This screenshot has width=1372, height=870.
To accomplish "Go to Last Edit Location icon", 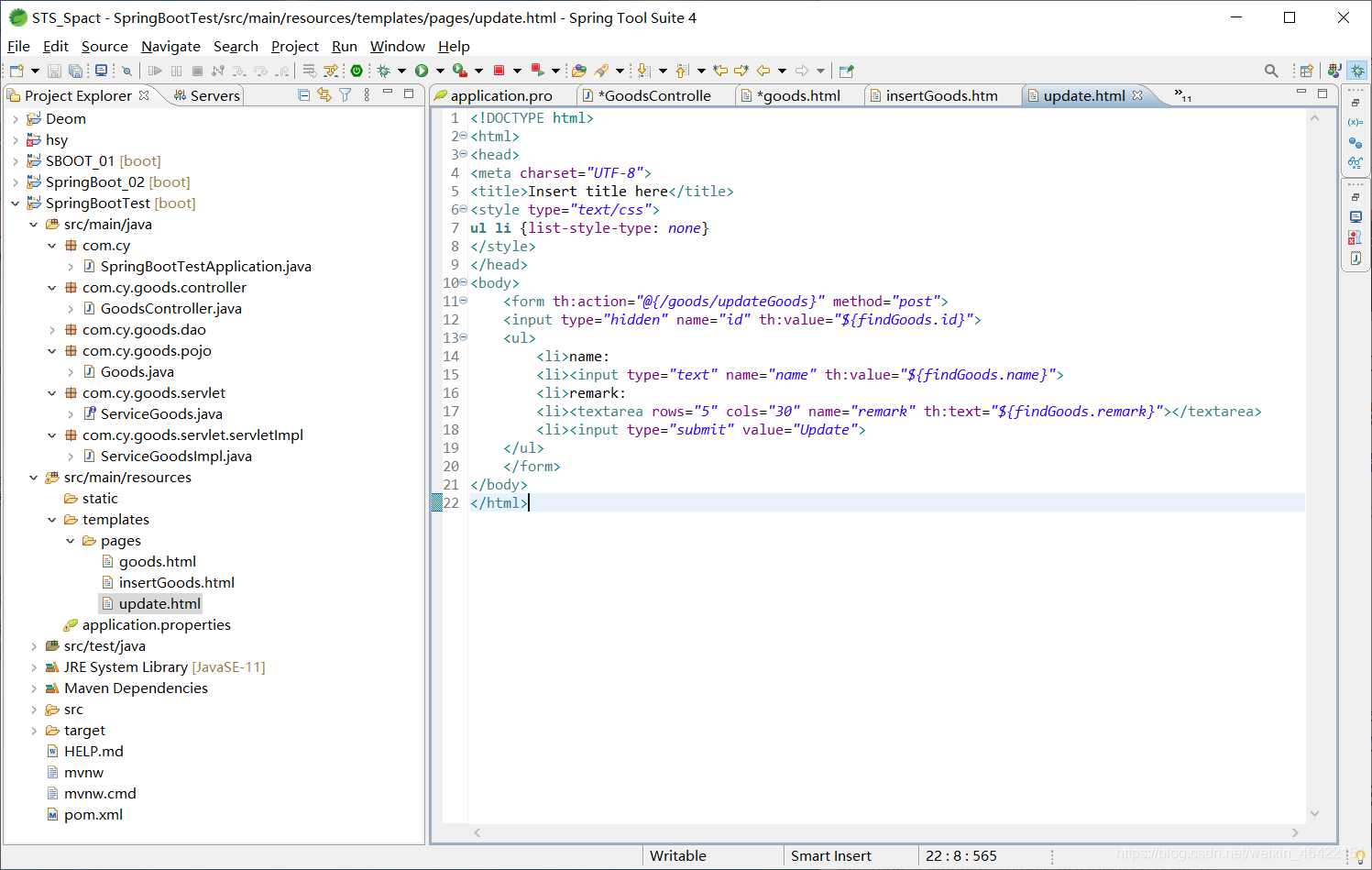I will [x=720, y=71].
